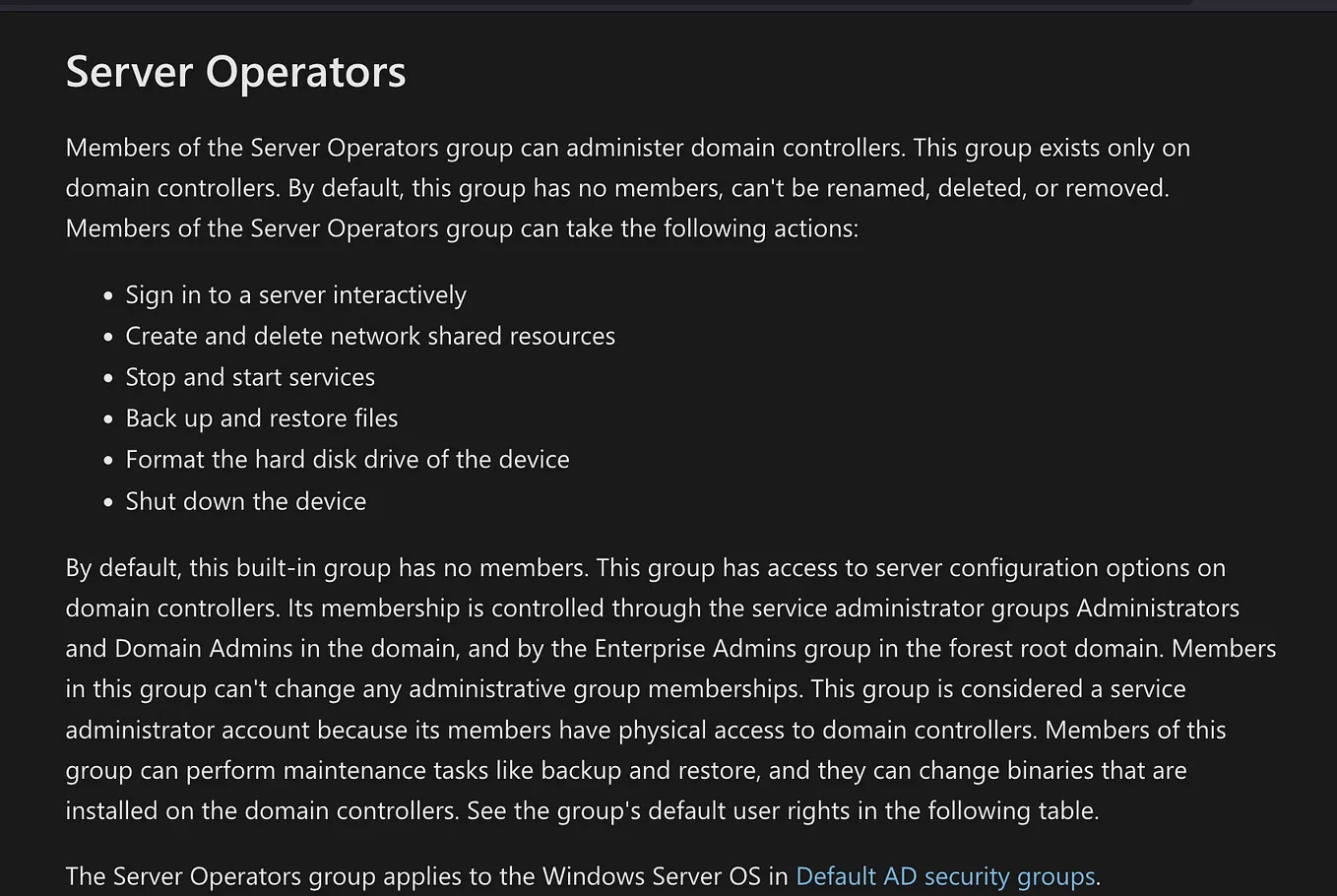Open the Default AD security groups link

(945, 876)
